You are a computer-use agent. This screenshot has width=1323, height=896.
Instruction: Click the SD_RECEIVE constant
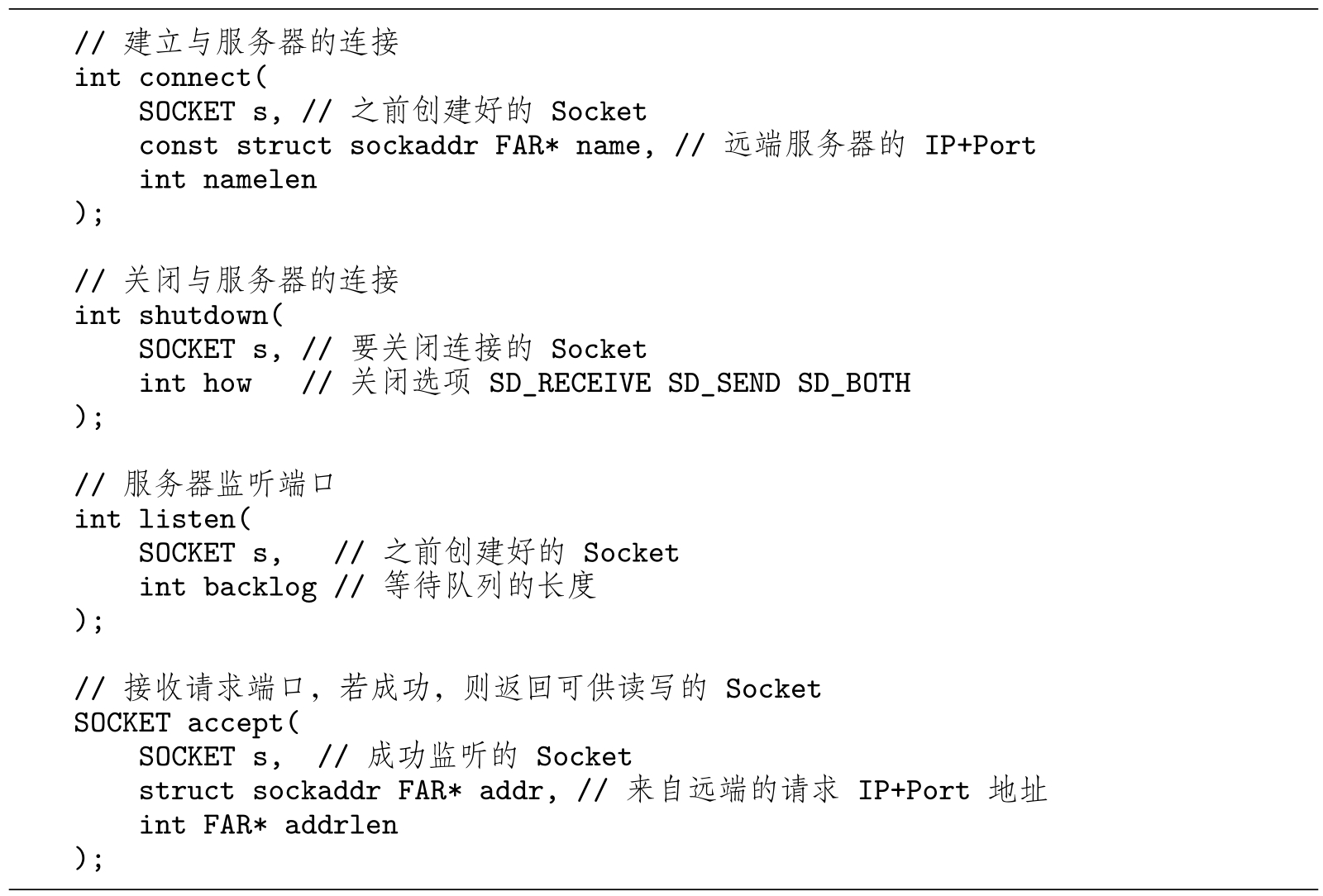click(x=570, y=384)
